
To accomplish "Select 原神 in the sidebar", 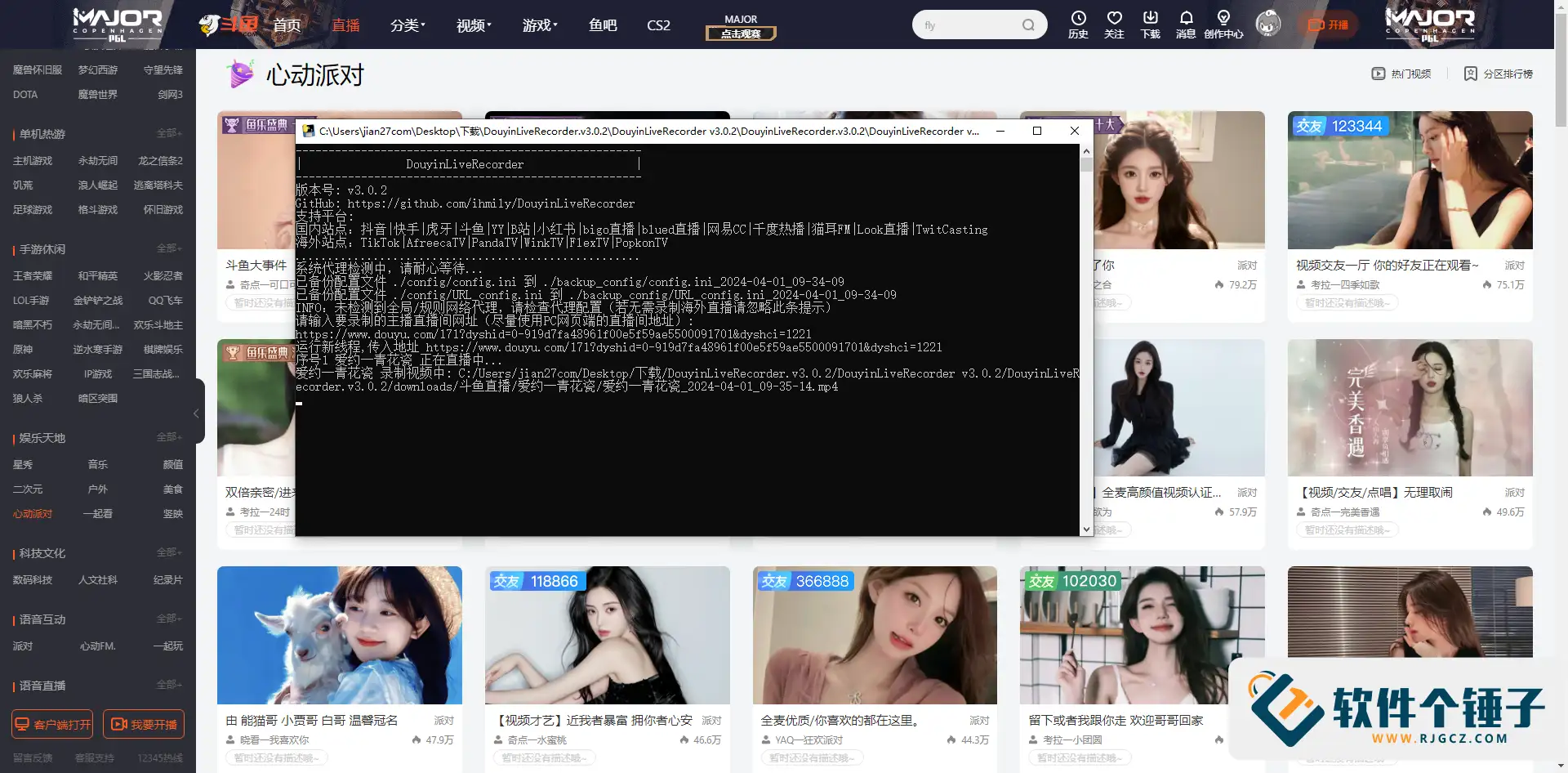I will [23, 350].
